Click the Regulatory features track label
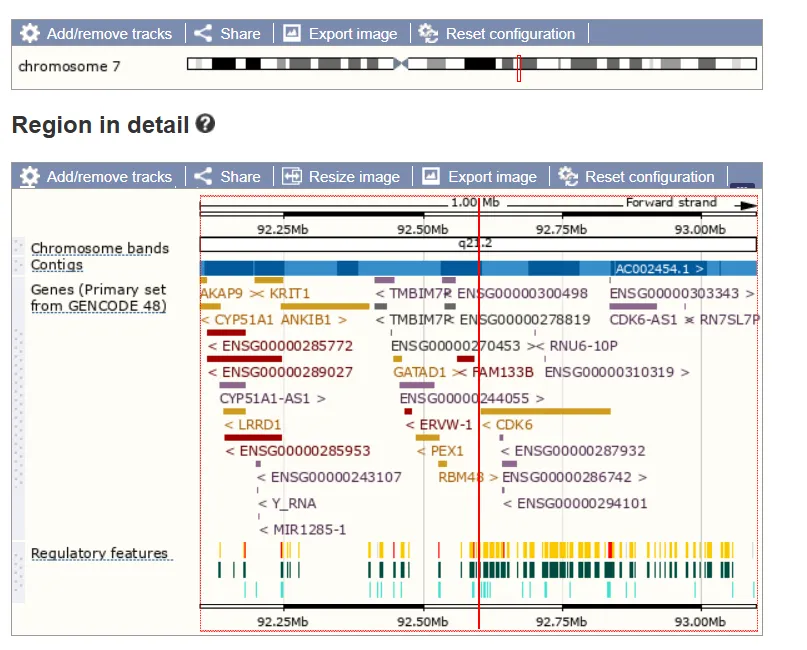The width and height of the screenshot is (807, 650). [99, 553]
